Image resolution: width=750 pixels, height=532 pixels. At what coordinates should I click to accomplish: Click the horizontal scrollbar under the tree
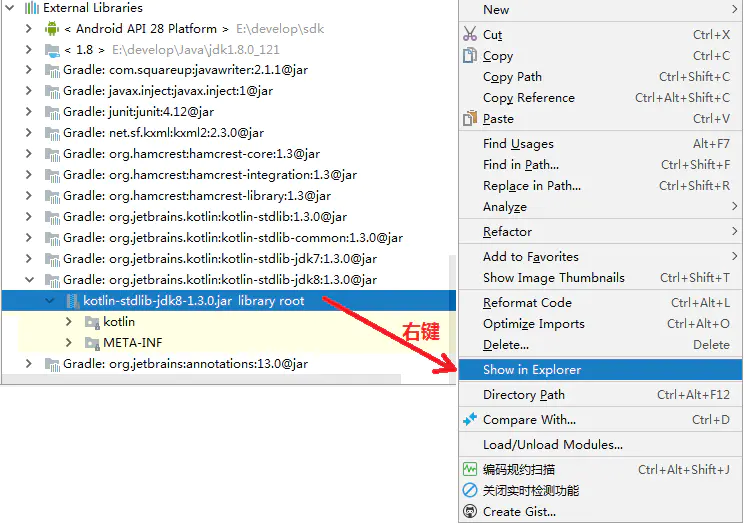pos(201,379)
